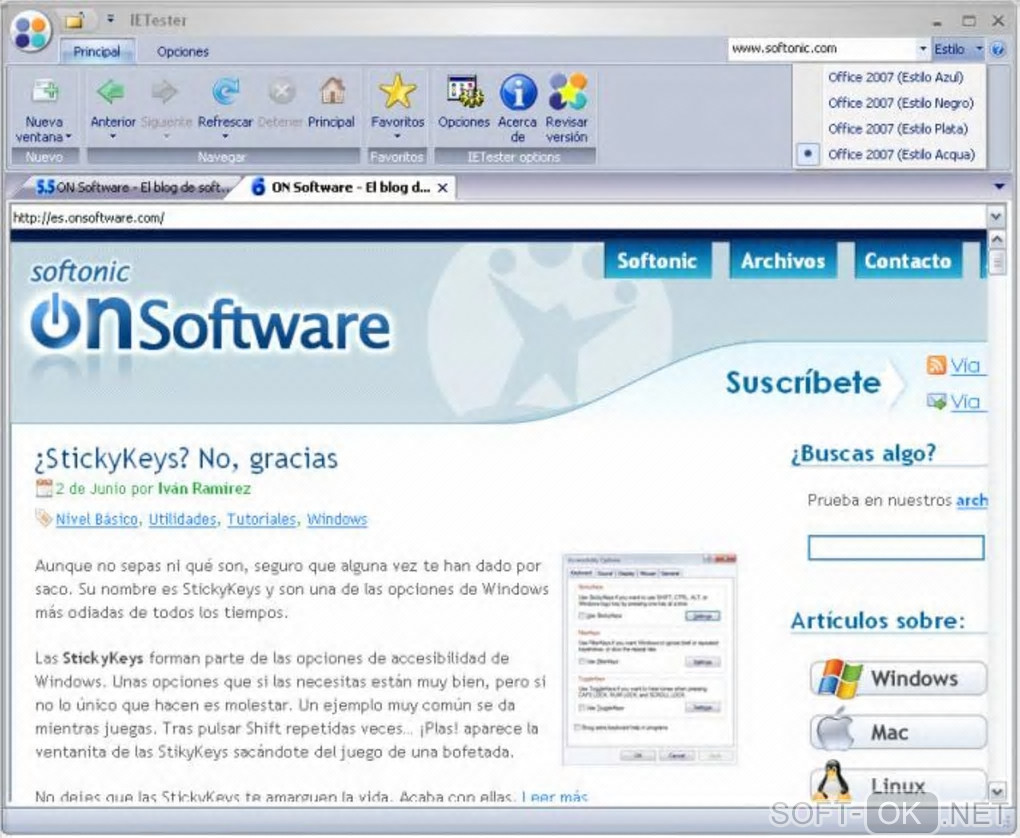Viewport: 1020px width, 838px height.
Task: Open the Windows category tag link
Action: pyautogui.click(x=337, y=519)
